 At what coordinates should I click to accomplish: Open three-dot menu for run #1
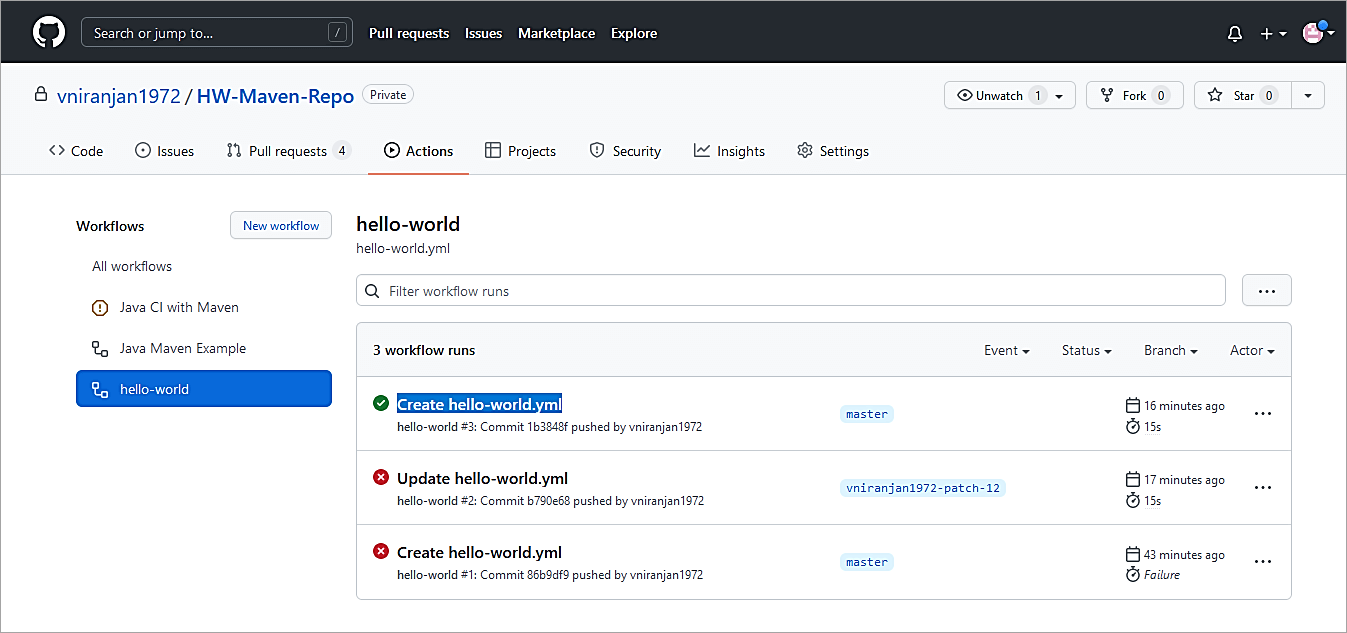point(1262,562)
